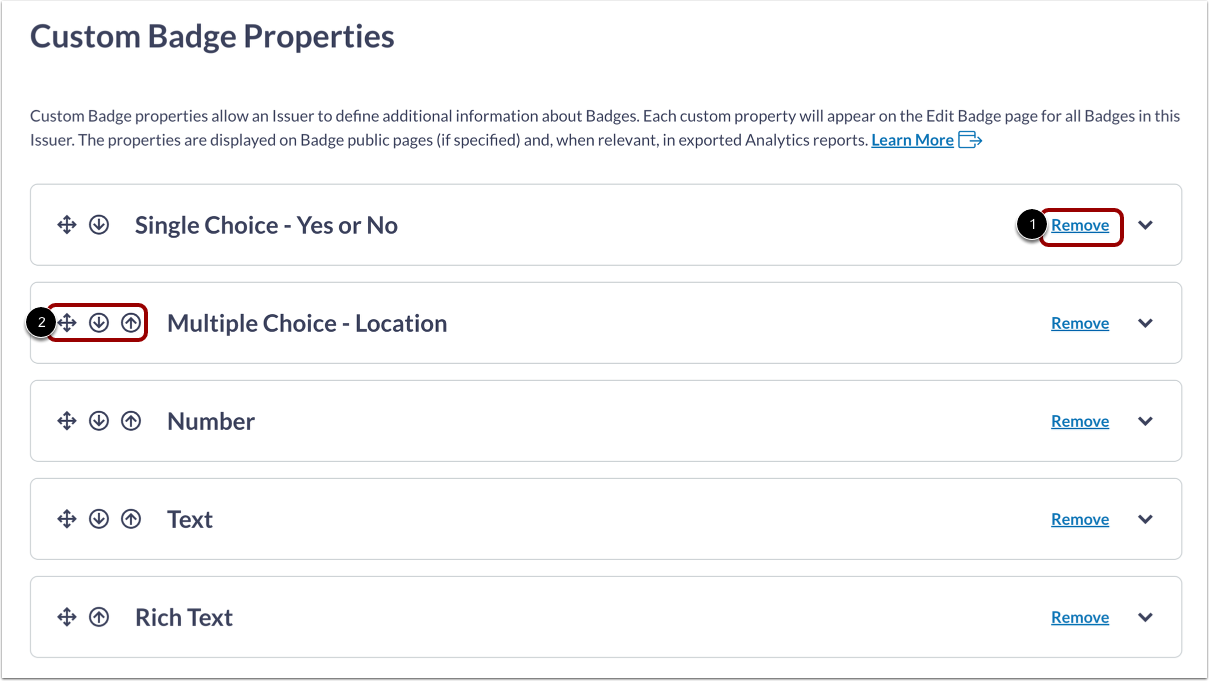This screenshot has width=1209, height=681.
Task: Expand the Single Choice - Yes or No property
Action: [1145, 224]
